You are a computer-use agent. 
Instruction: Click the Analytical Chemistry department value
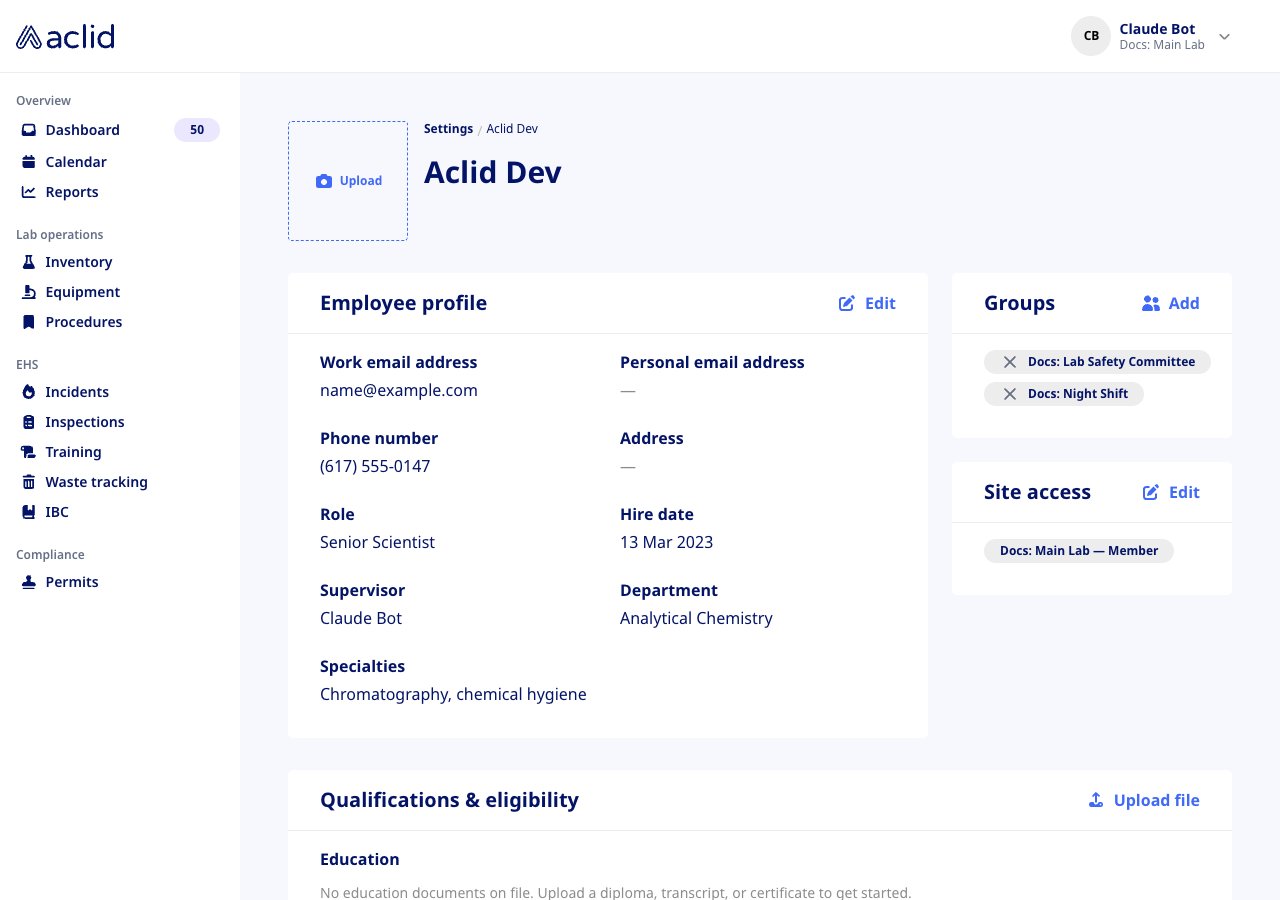[x=696, y=618]
